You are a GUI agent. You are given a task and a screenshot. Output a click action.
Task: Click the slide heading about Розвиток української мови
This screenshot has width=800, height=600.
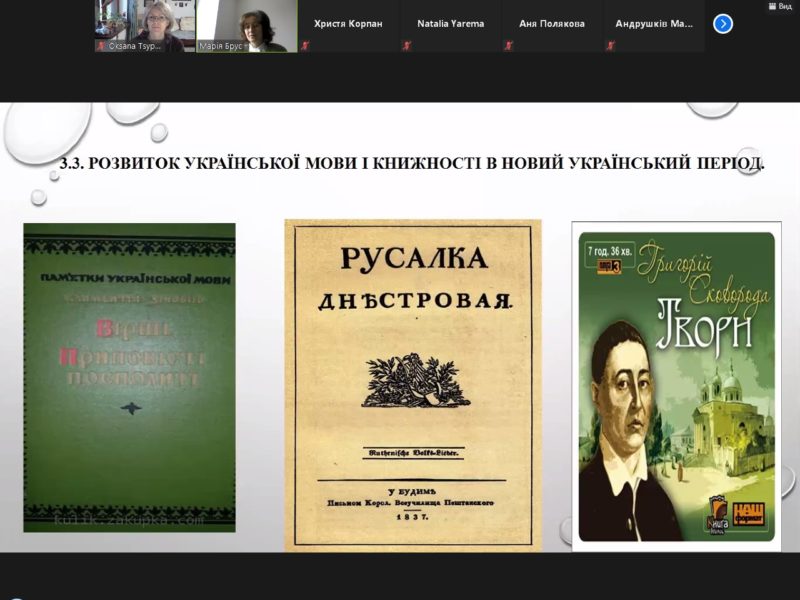(412, 164)
